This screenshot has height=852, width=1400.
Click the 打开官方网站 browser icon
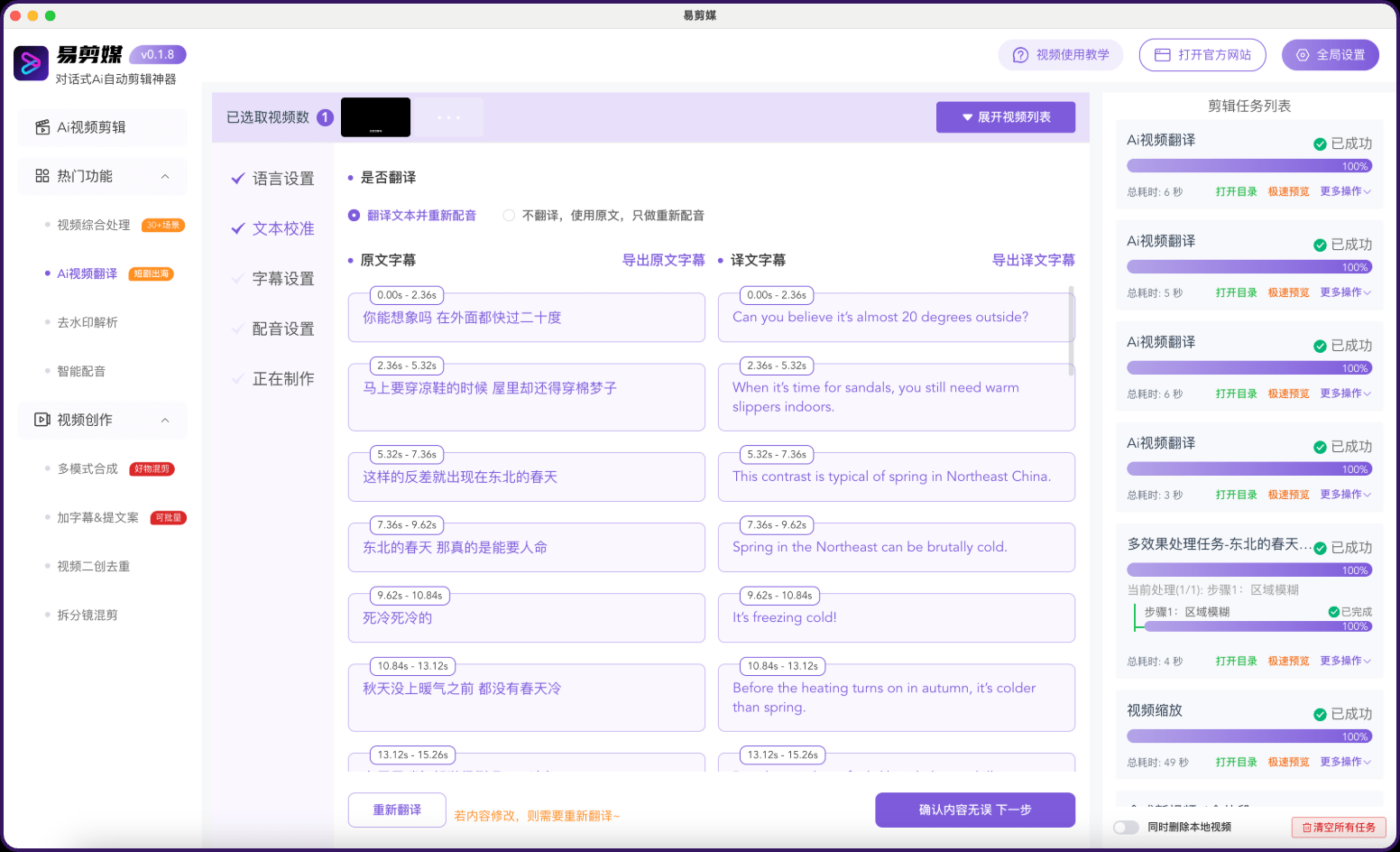1163,54
